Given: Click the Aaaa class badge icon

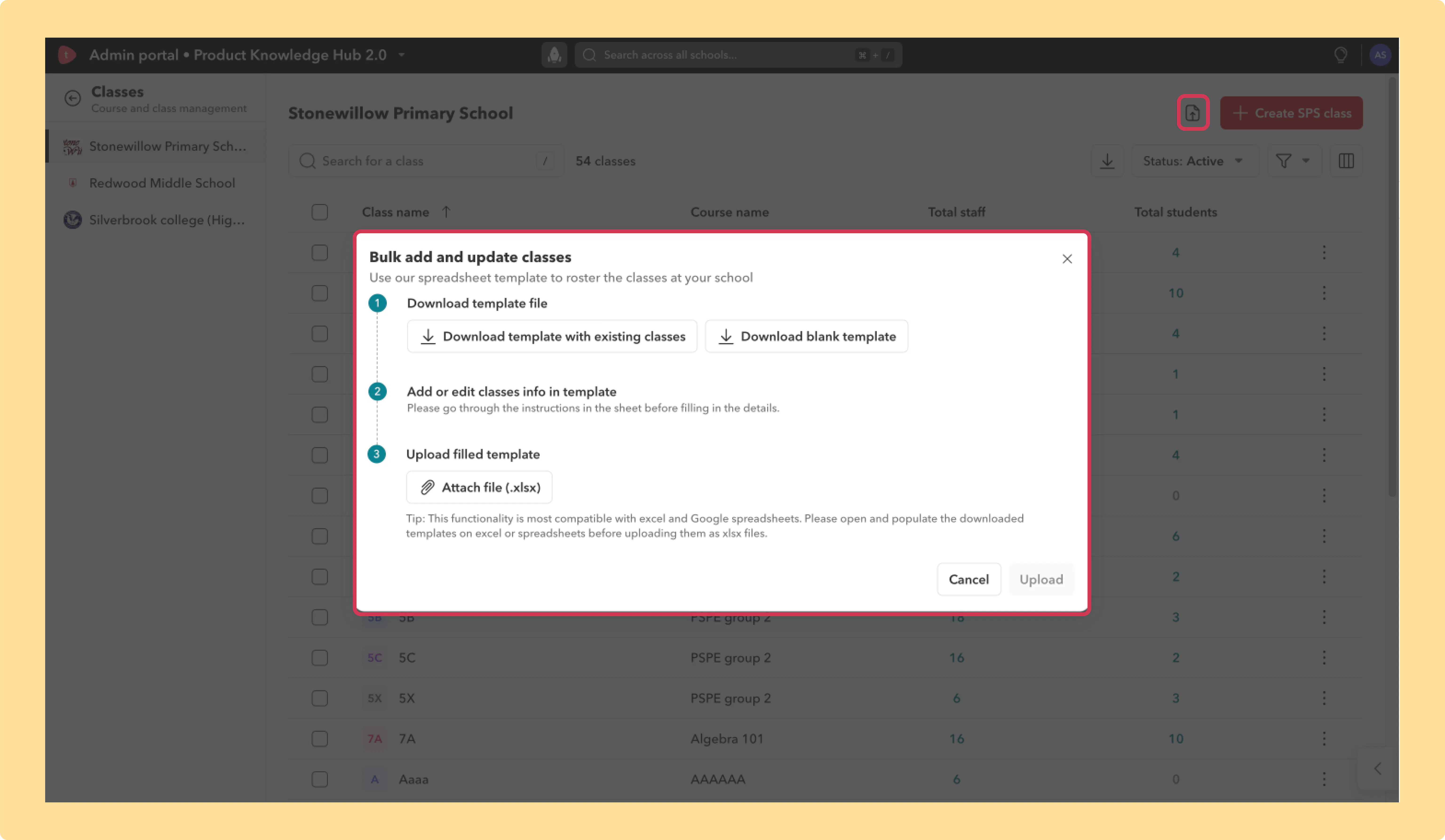Looking at the screenshot, I should 374,779.
